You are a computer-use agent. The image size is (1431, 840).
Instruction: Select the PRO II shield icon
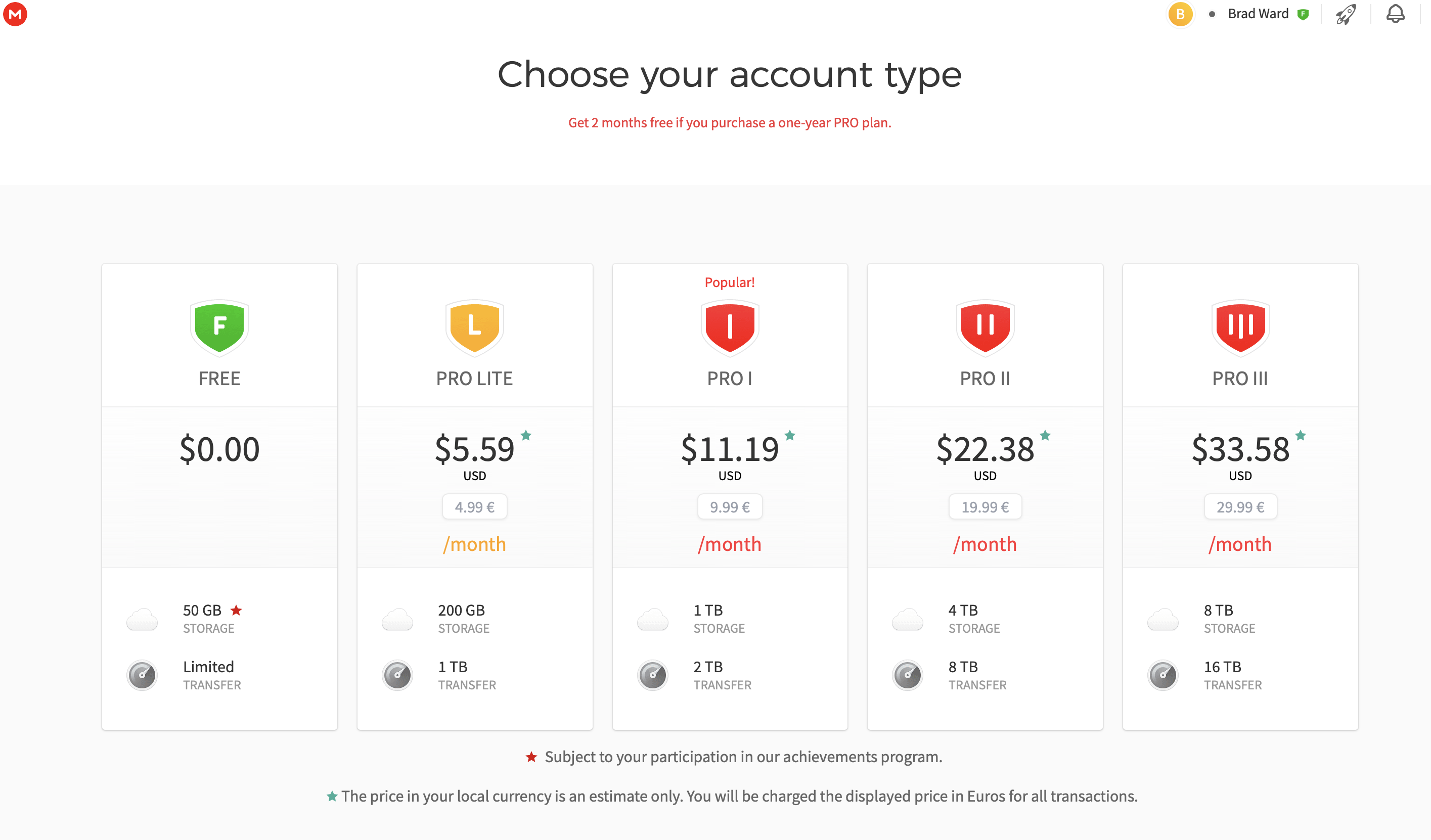coord(985,328)
